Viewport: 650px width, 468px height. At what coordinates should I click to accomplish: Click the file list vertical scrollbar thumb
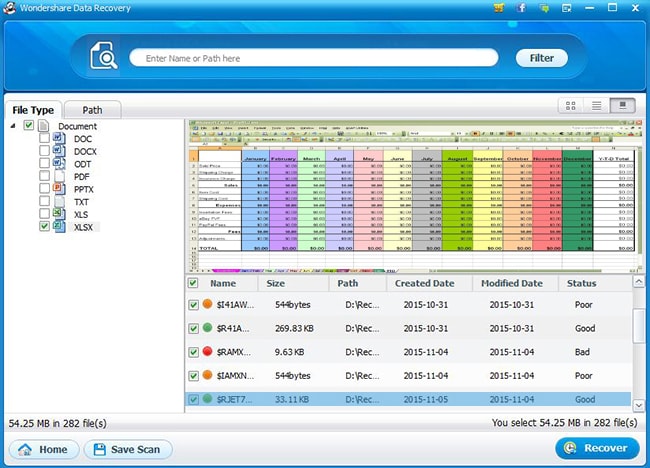point(639,326)
